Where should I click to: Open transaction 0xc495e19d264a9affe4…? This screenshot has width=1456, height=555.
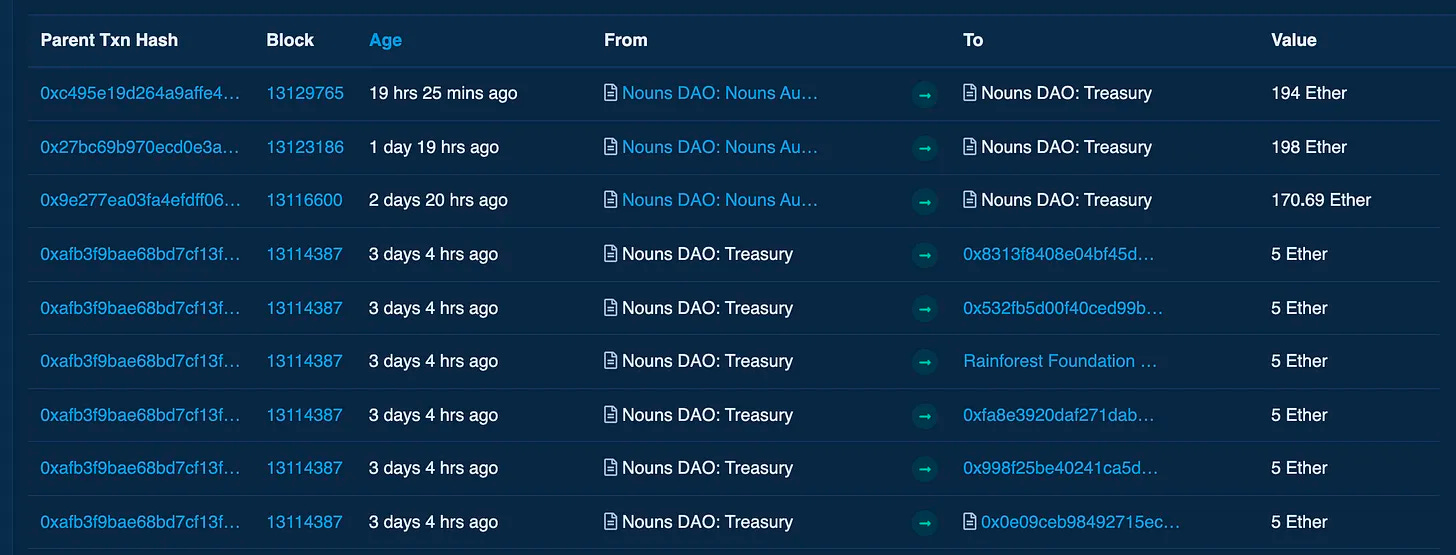(140, 93)
